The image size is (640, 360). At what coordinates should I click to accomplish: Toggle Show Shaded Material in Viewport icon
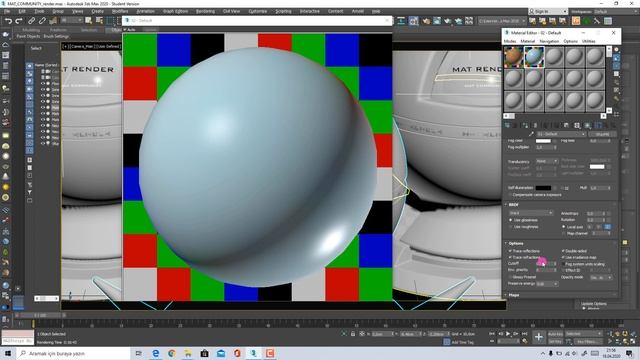pos(587,125)
